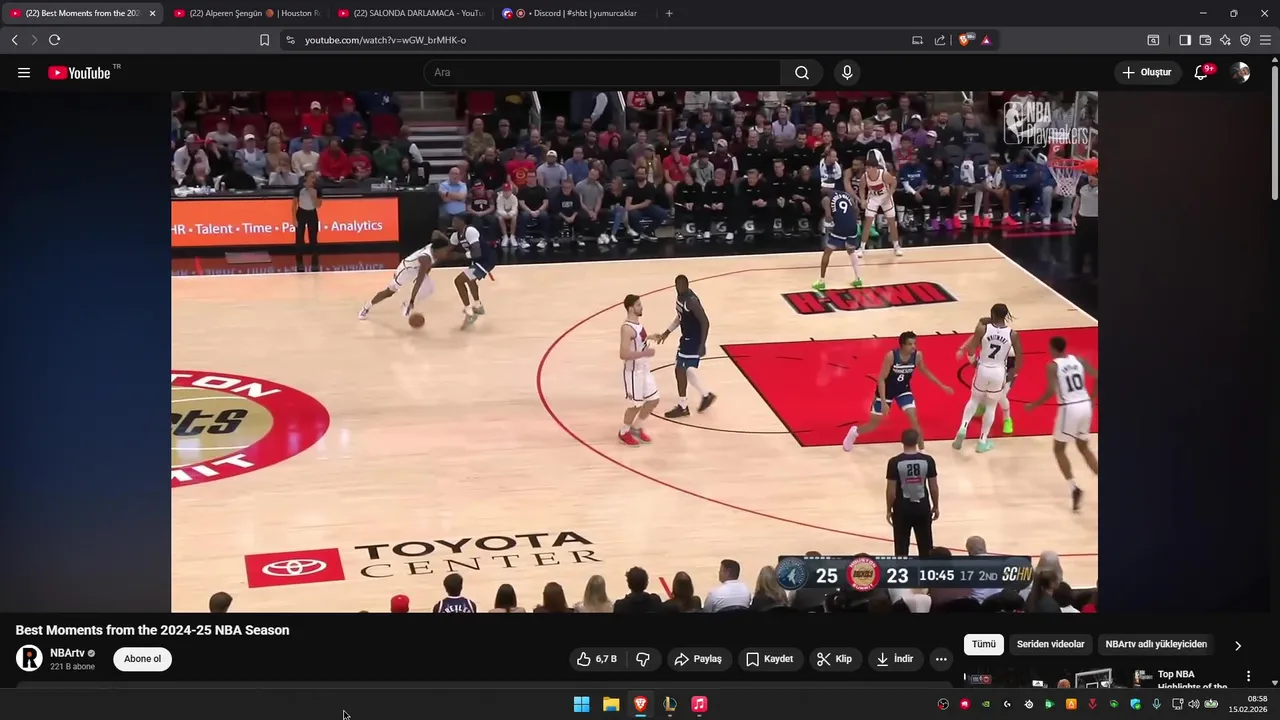Open more actions three-dot menu
This screenshot has height=720, width=1280.
(x=941, y=659)
